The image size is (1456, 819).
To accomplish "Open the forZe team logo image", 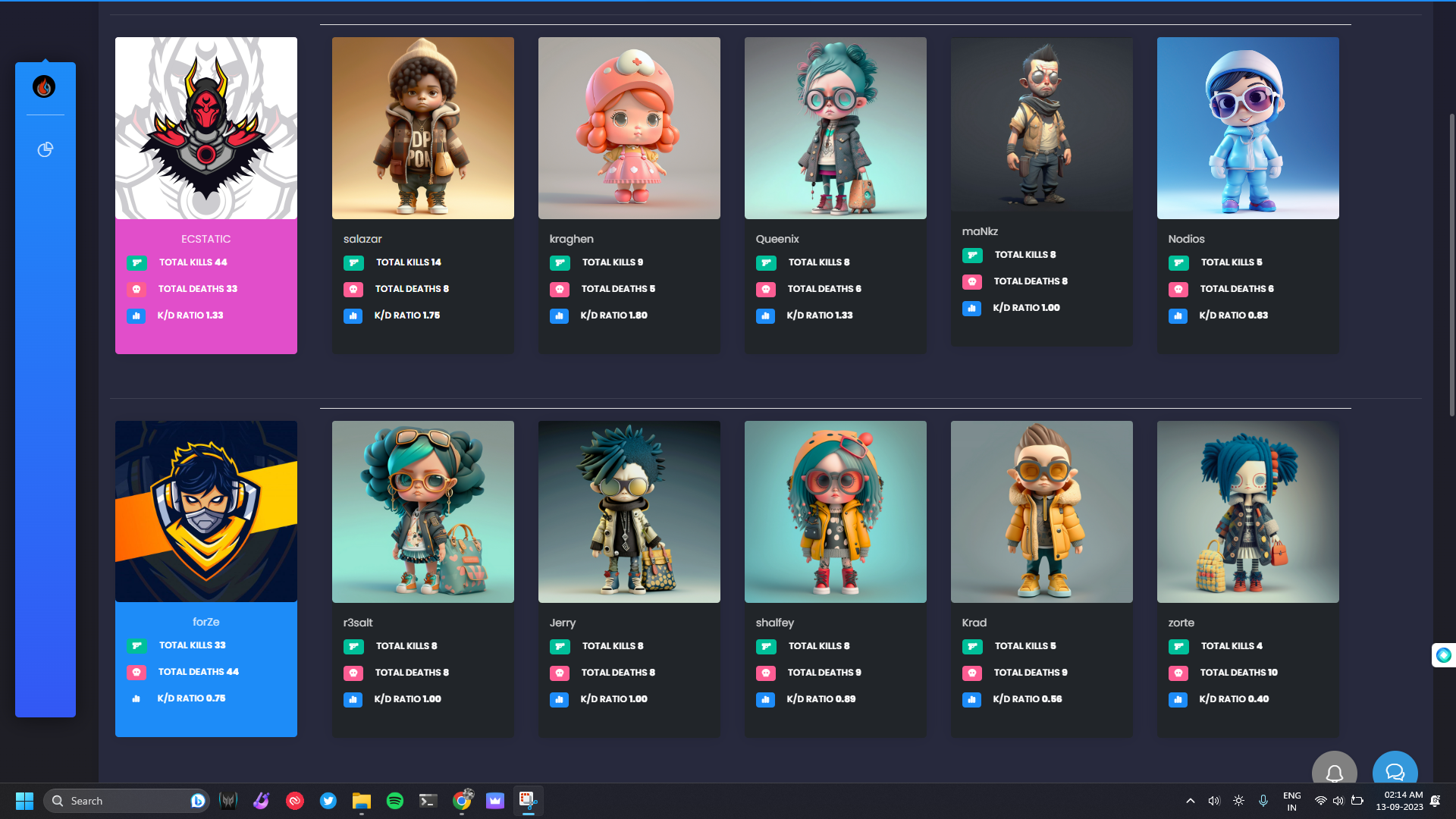I will (206, 512).
